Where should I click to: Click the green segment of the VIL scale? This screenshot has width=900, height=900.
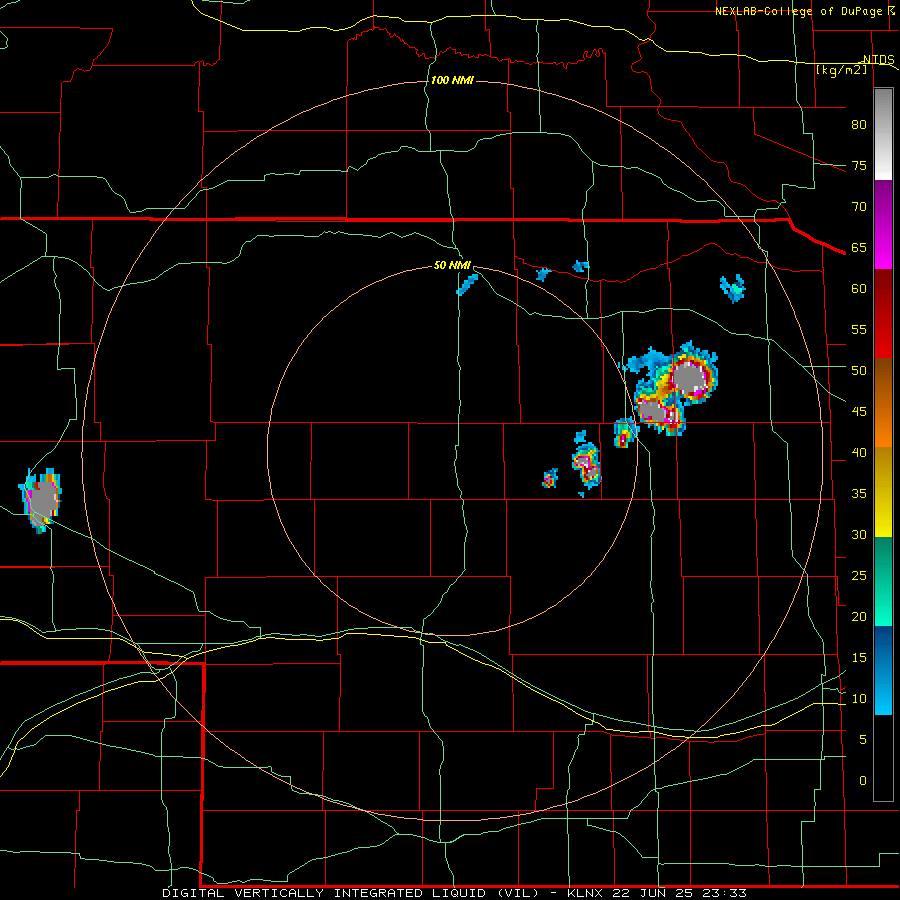pyautogui.click(x=883, y=581)
